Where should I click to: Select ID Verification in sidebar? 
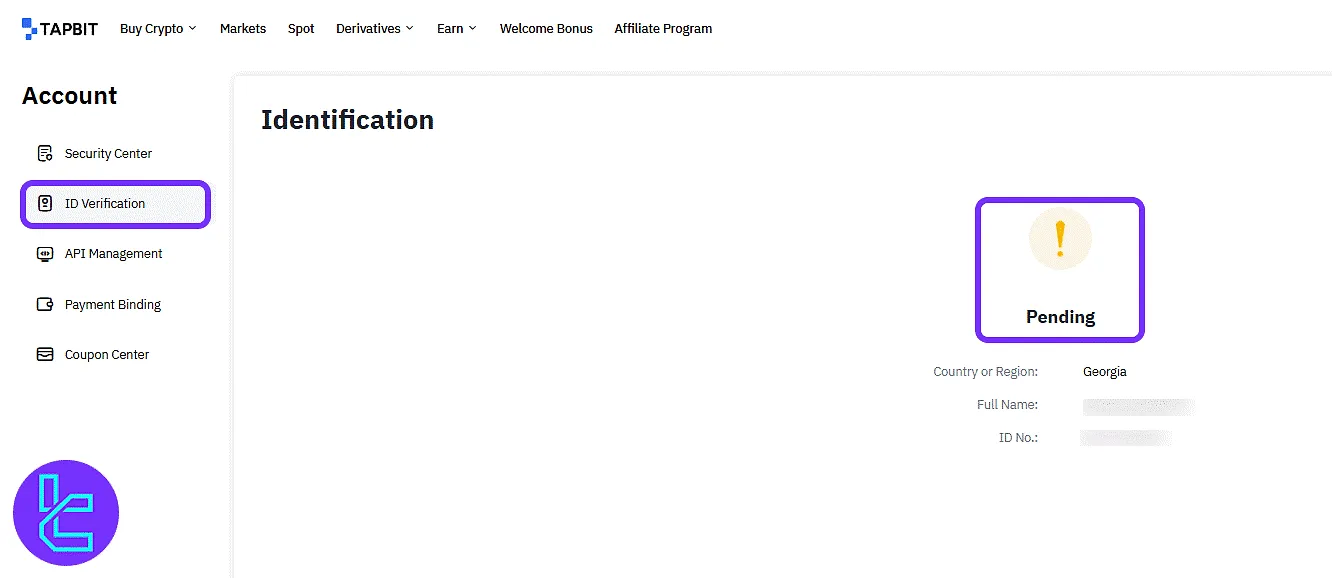pyautogui.click(x=116, y=204)
